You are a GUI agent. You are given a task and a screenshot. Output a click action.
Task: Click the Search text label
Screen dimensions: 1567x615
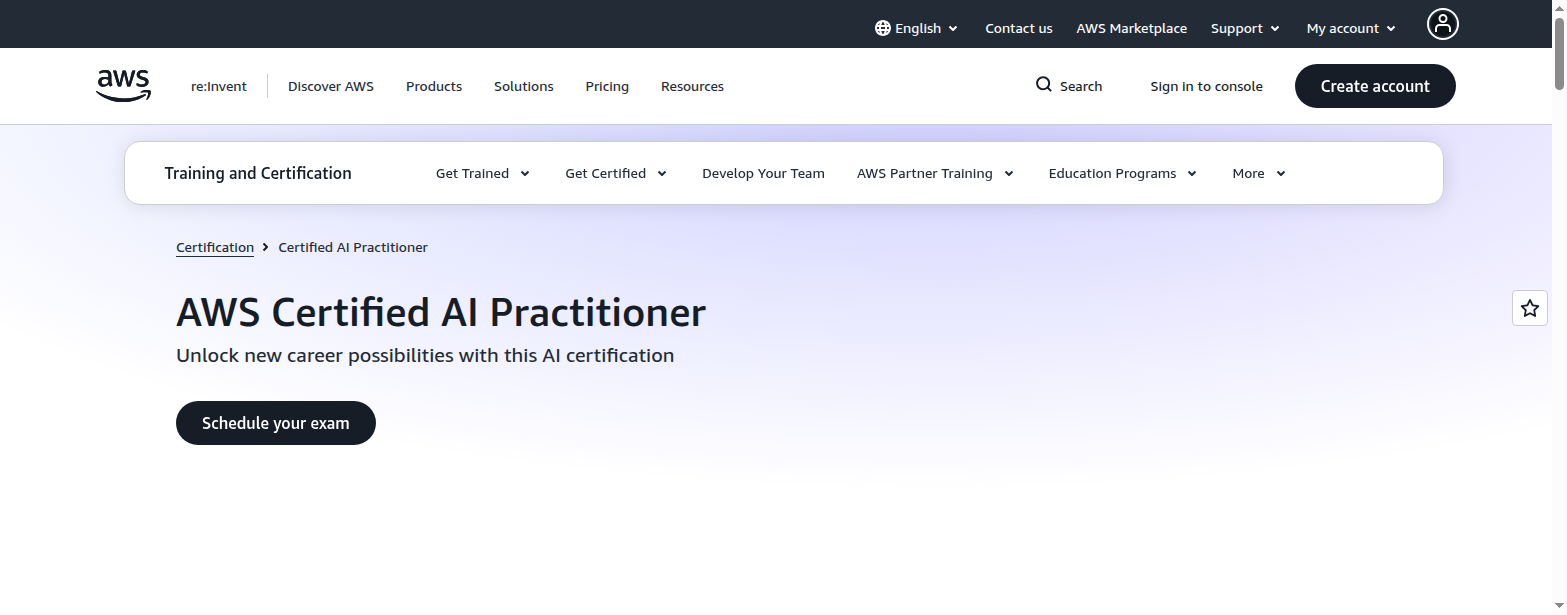1081,86
